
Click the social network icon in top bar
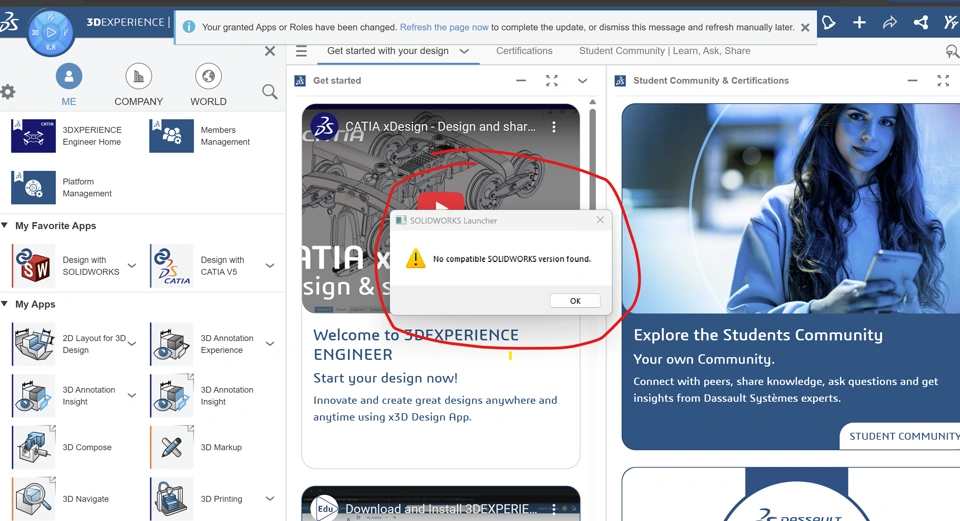point(920,23)
